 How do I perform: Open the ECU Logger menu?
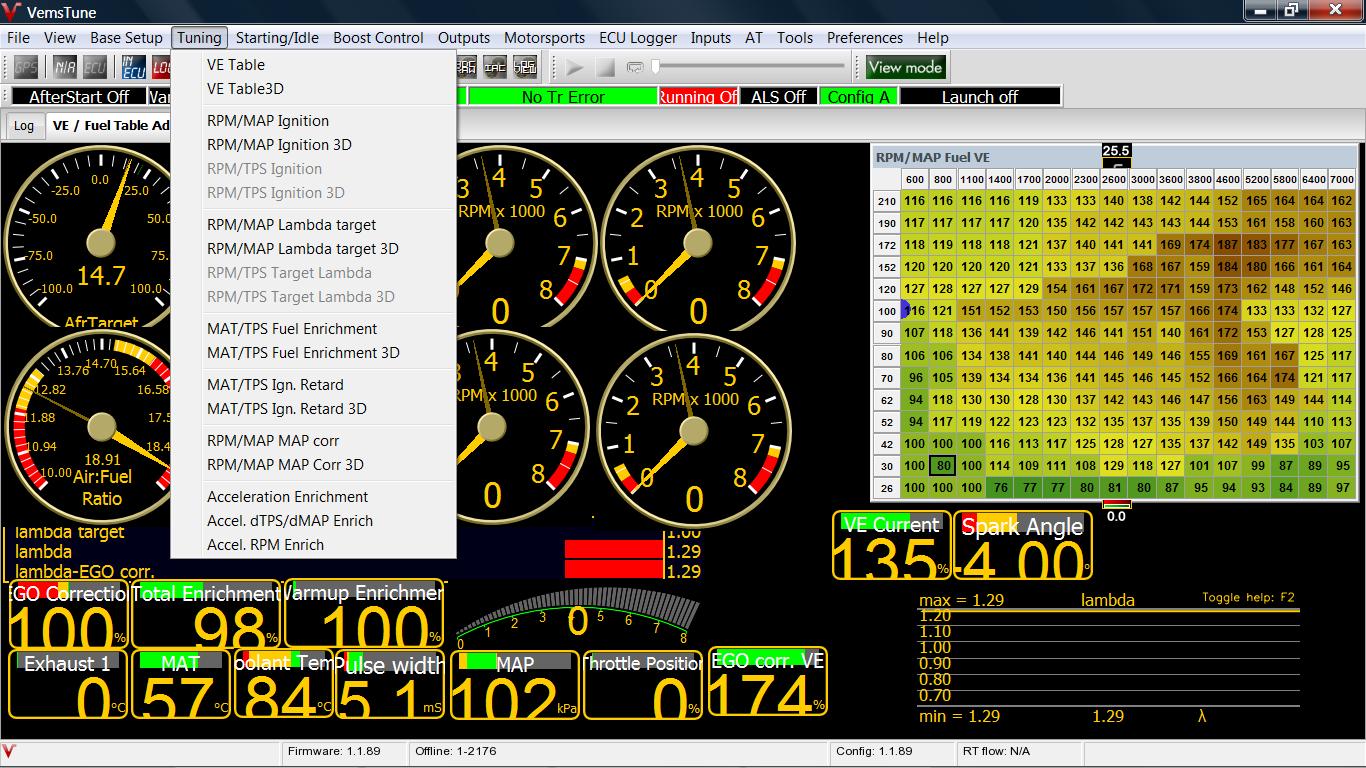click(x=638, y=38)
